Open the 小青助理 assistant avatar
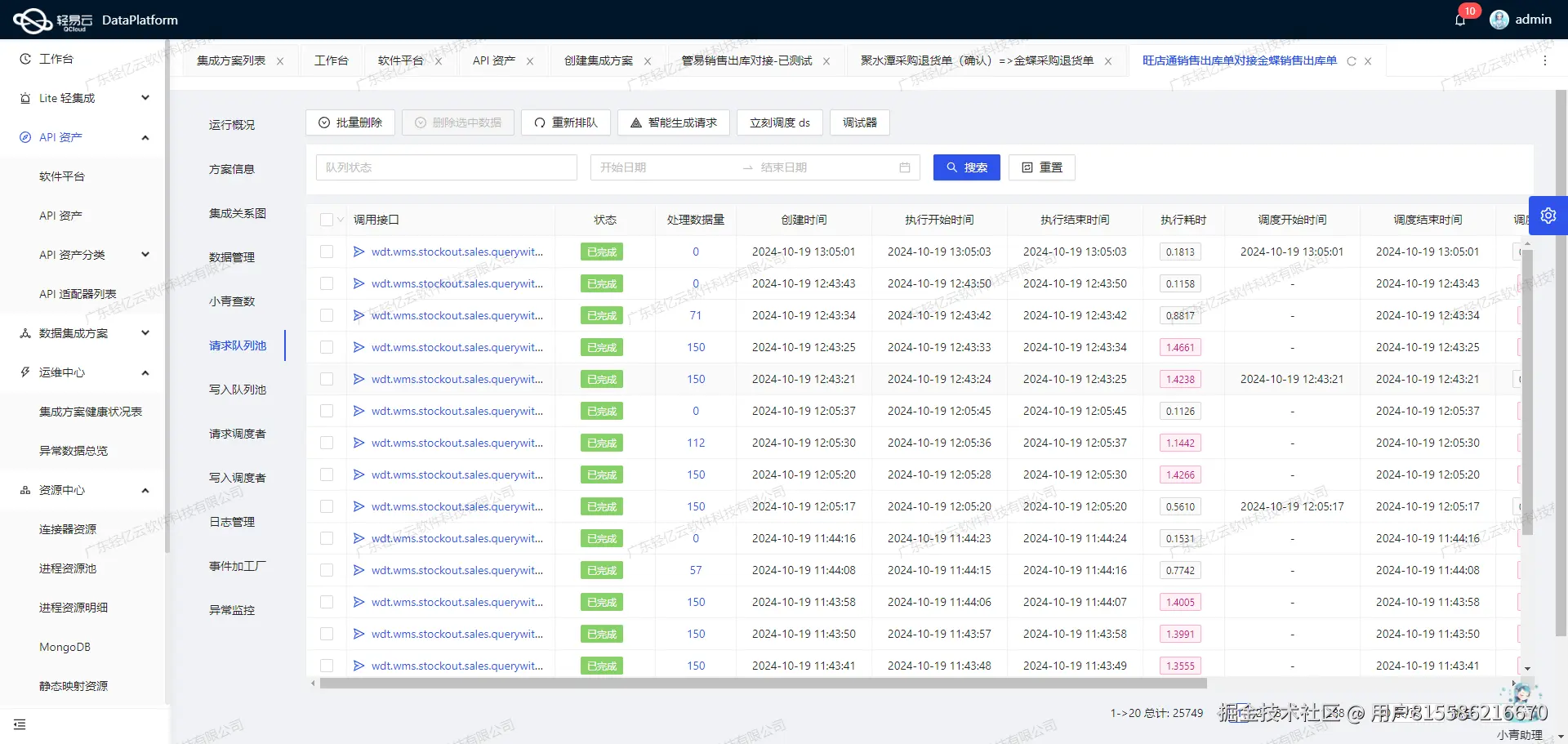 click(x=1521, y=693)
